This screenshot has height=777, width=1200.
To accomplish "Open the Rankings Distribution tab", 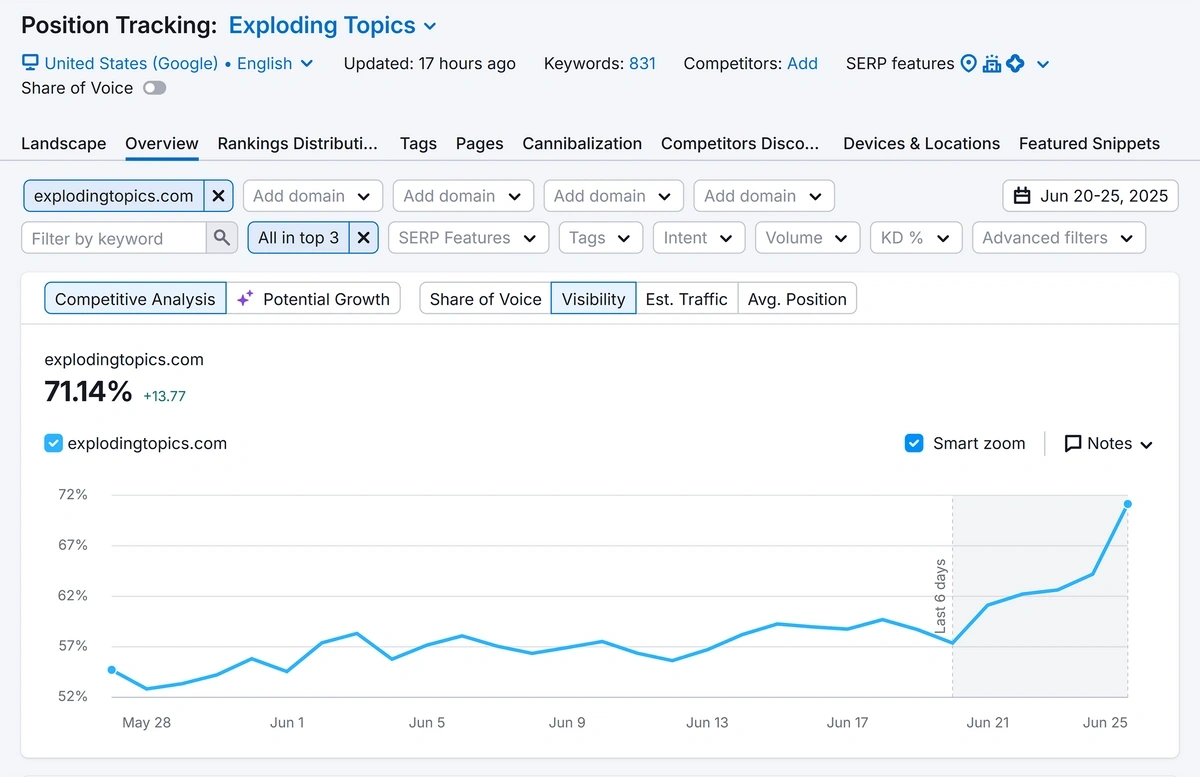I will tap(298, 143).
